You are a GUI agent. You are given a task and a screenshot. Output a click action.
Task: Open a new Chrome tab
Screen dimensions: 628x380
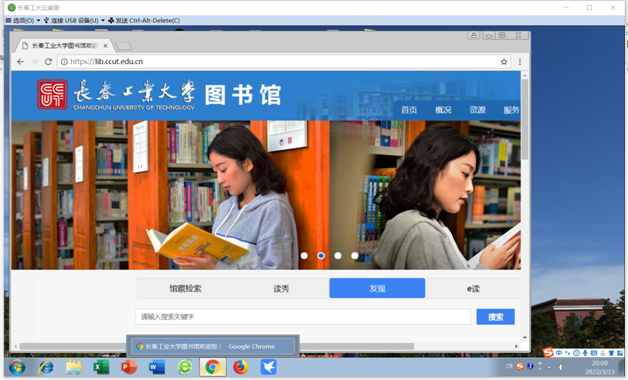coord(123,46)
